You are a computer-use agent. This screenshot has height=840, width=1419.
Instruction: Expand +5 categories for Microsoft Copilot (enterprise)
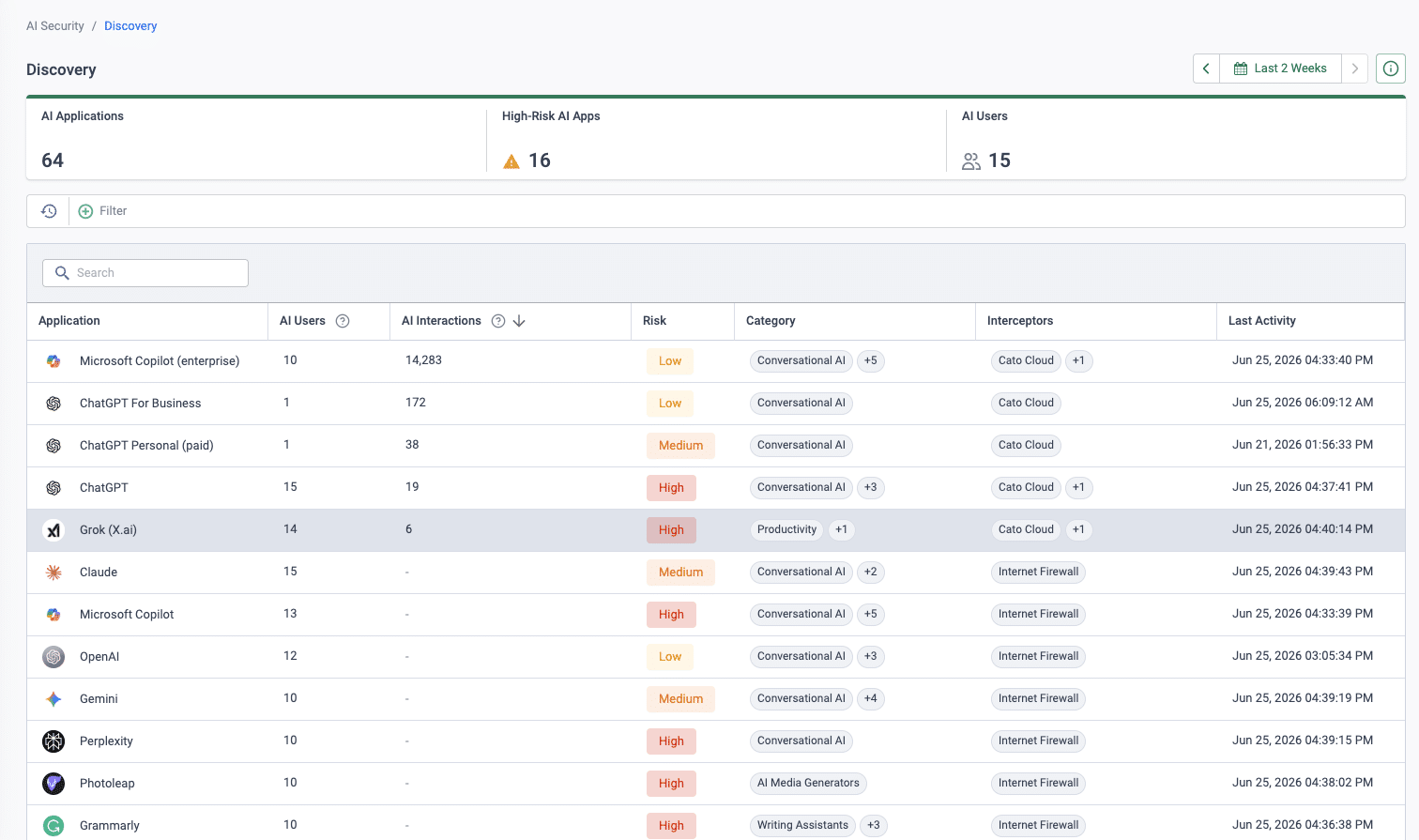pos(871,360)
